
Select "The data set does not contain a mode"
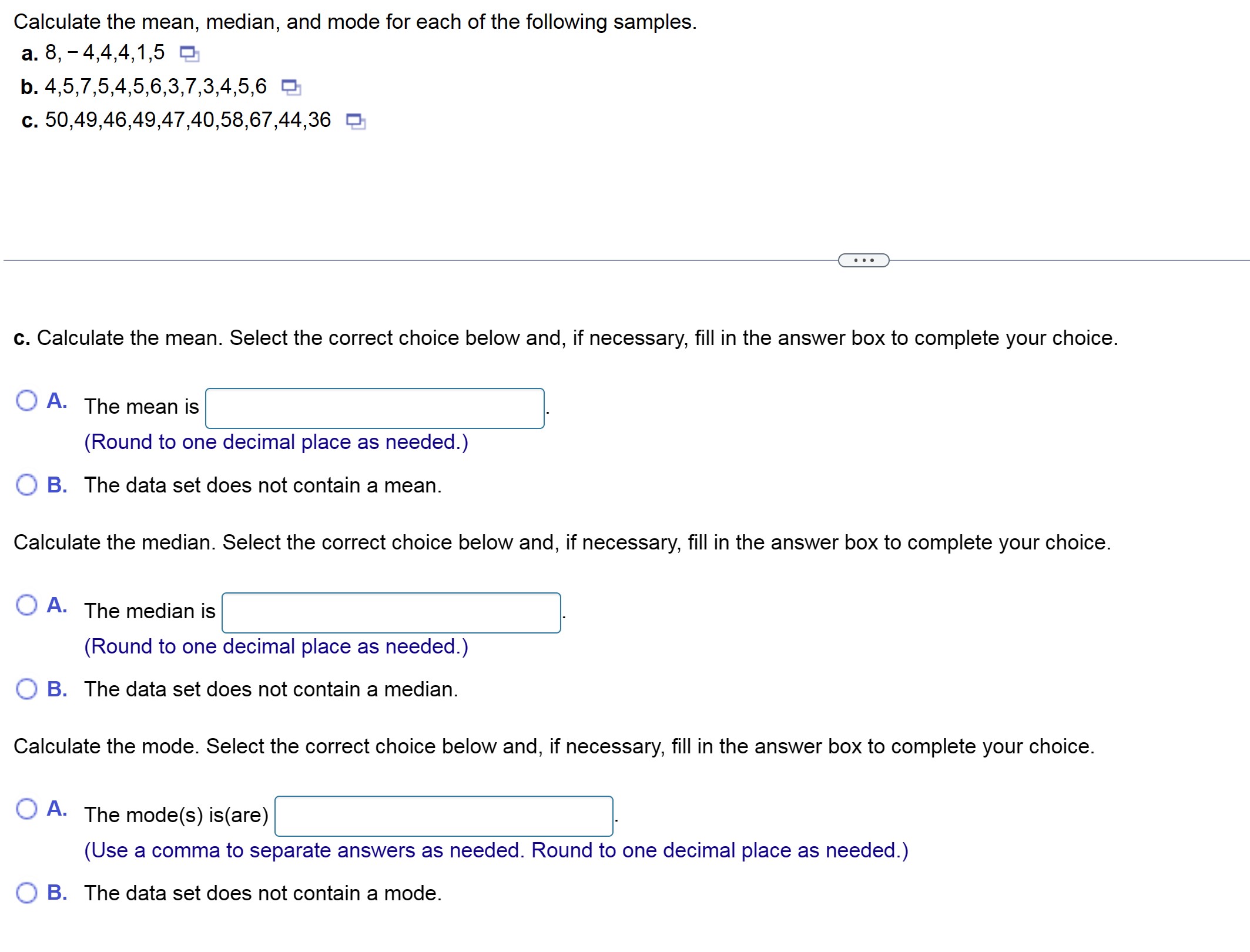pyautogui.click(x=27, y=893)
